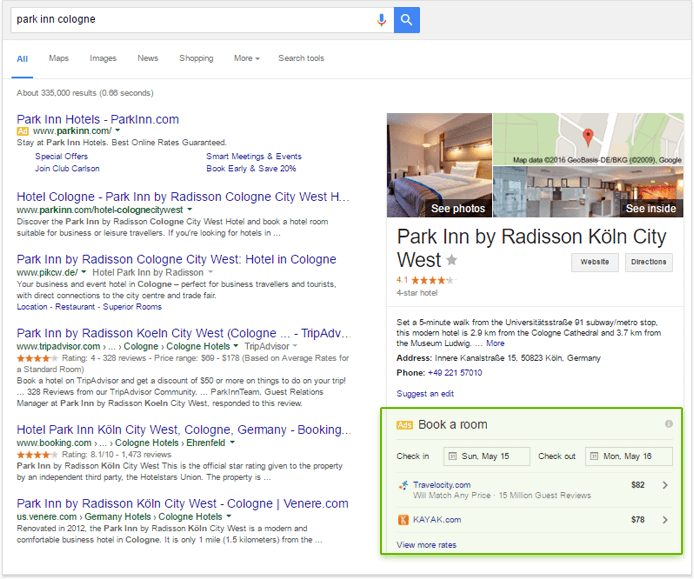Expand the tripadvisor.com URL dropdown arrow
This screenshot has width=694, height=579.
tap(235, 346)
